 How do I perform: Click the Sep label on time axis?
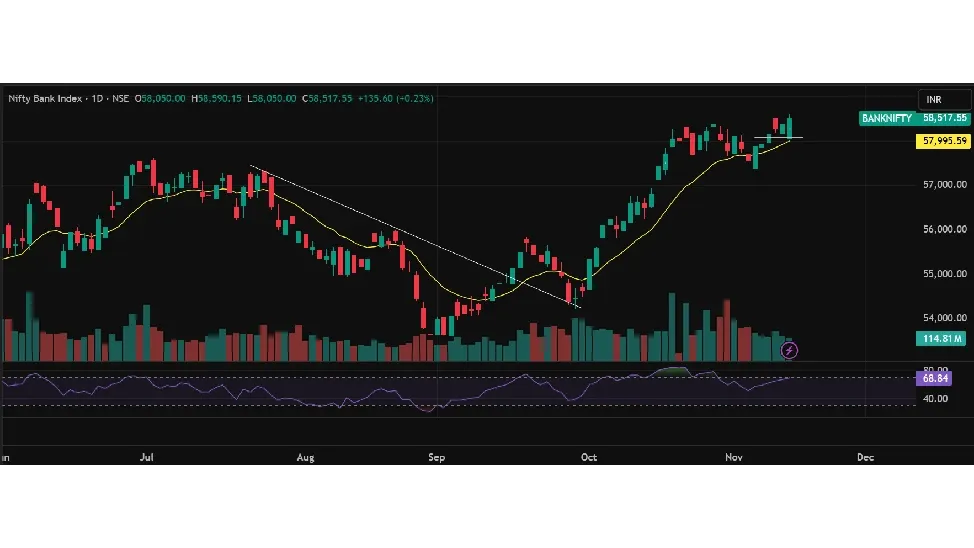click(x=436, y=458)
